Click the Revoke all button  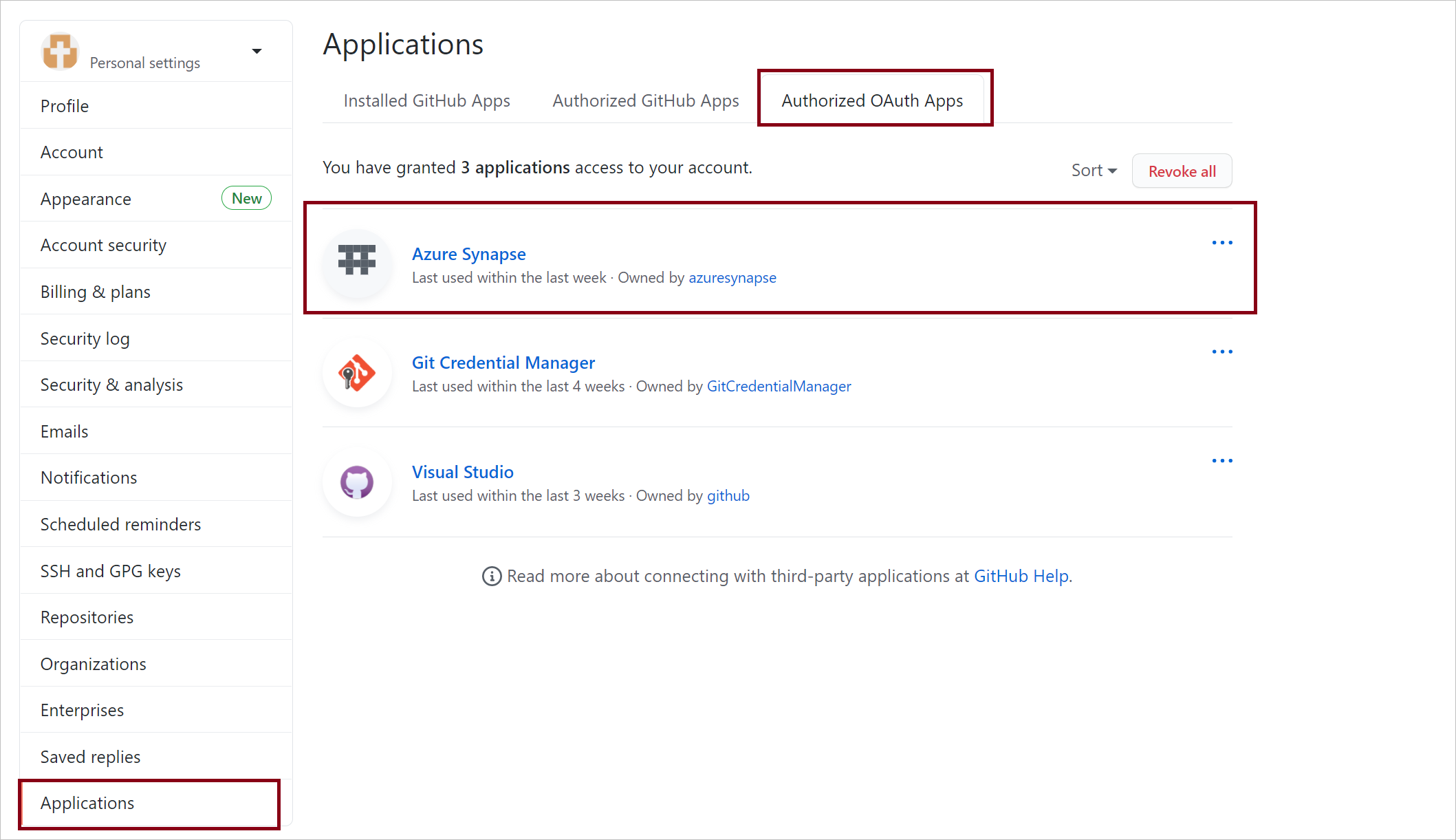[1183, 170]
